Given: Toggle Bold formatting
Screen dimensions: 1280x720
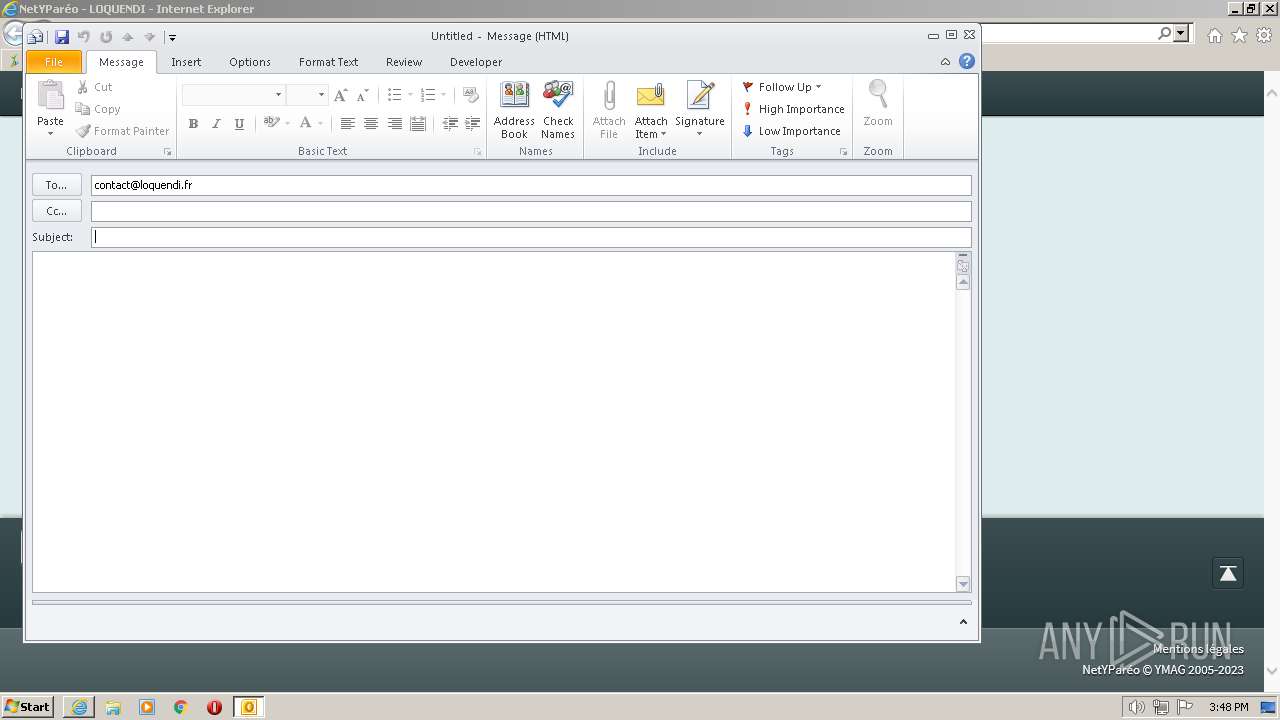Looking at the screenshot, I should [x=193, y=124].
